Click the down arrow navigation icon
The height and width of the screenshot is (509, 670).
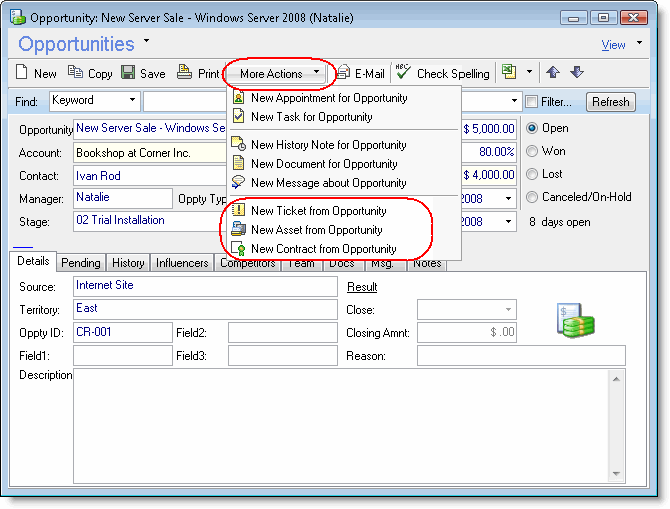(576, 73)
